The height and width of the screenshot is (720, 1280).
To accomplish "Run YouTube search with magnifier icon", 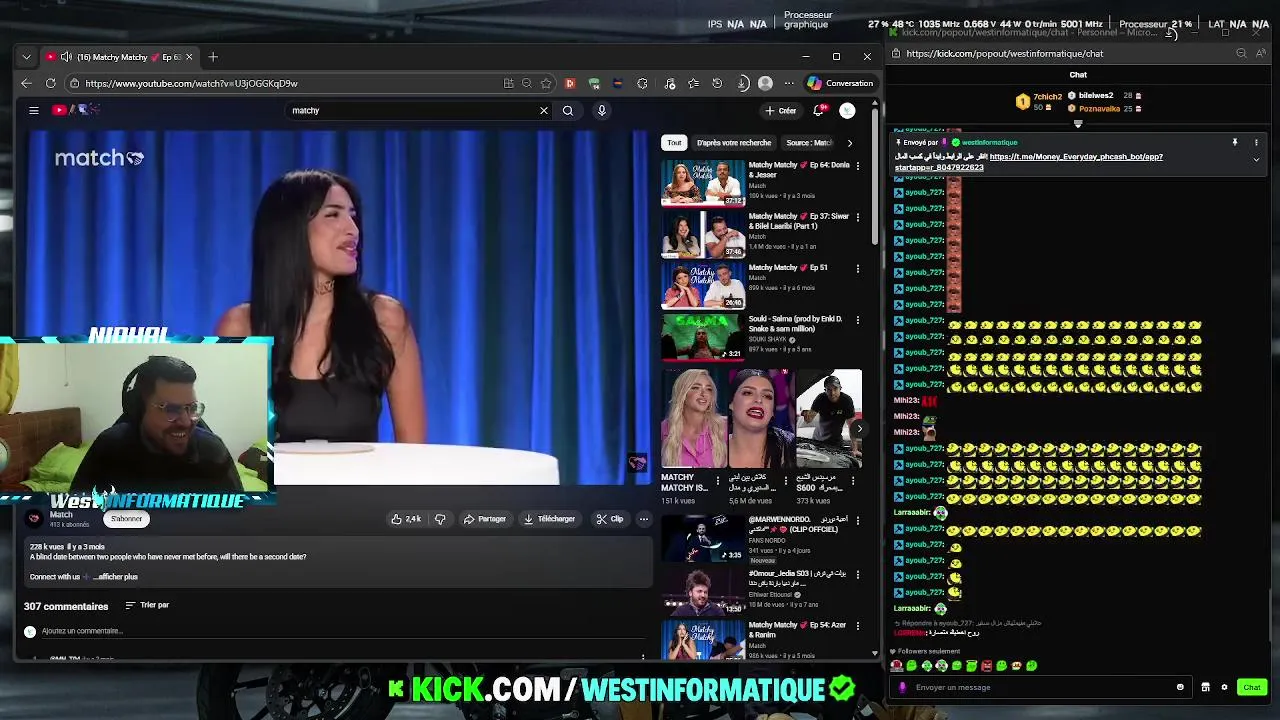I will point(568,110).
